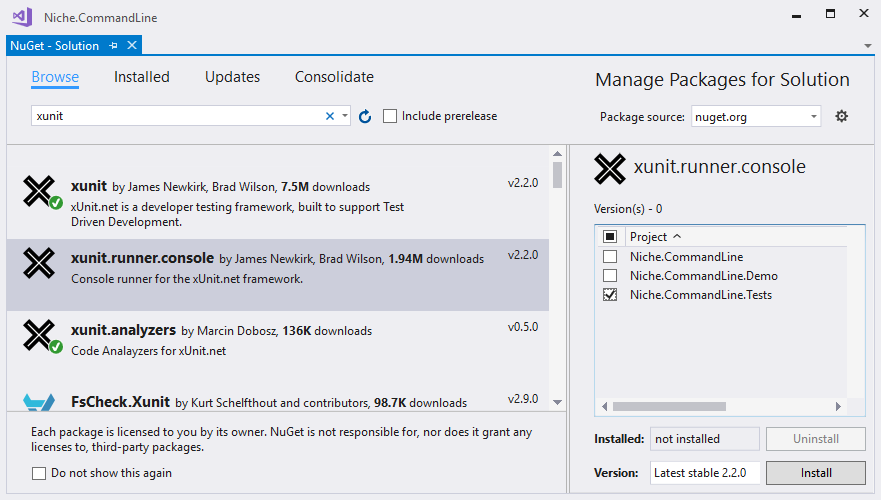Screen dimensions: 881x500
Task: Click the xunit.runner.console detail pane logo
Action: pyautogui.click(x=610, y=169)
